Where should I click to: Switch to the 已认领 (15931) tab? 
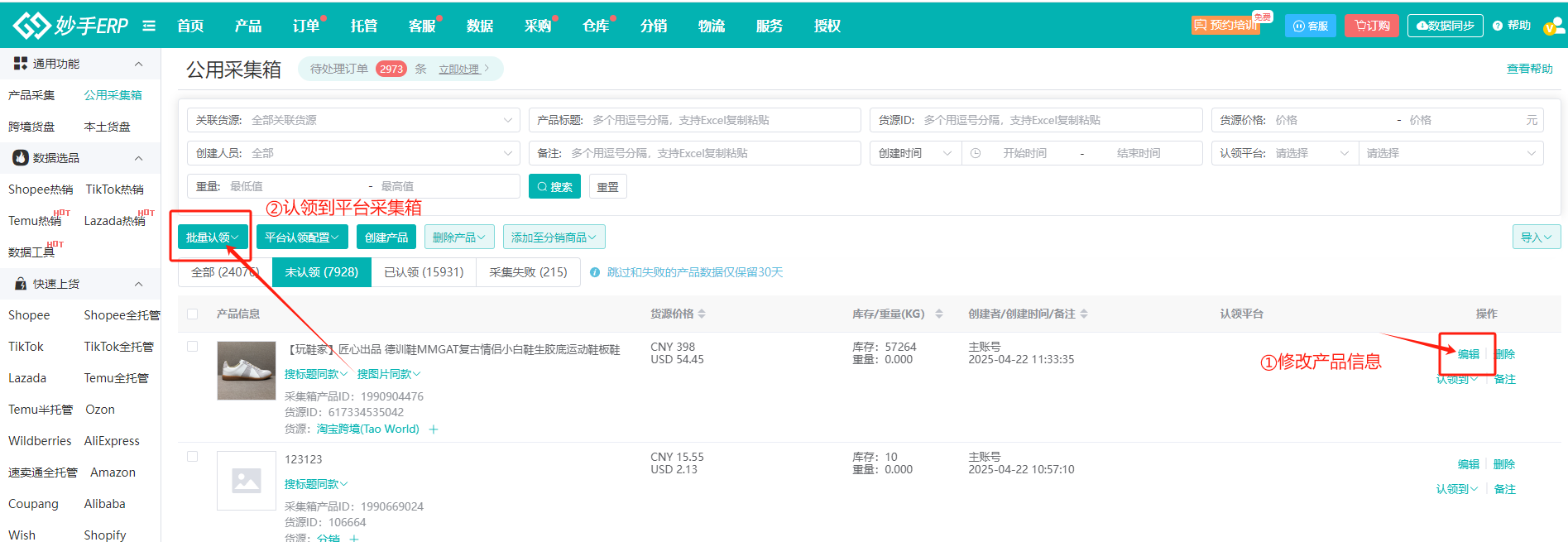(x=424, y=272)
